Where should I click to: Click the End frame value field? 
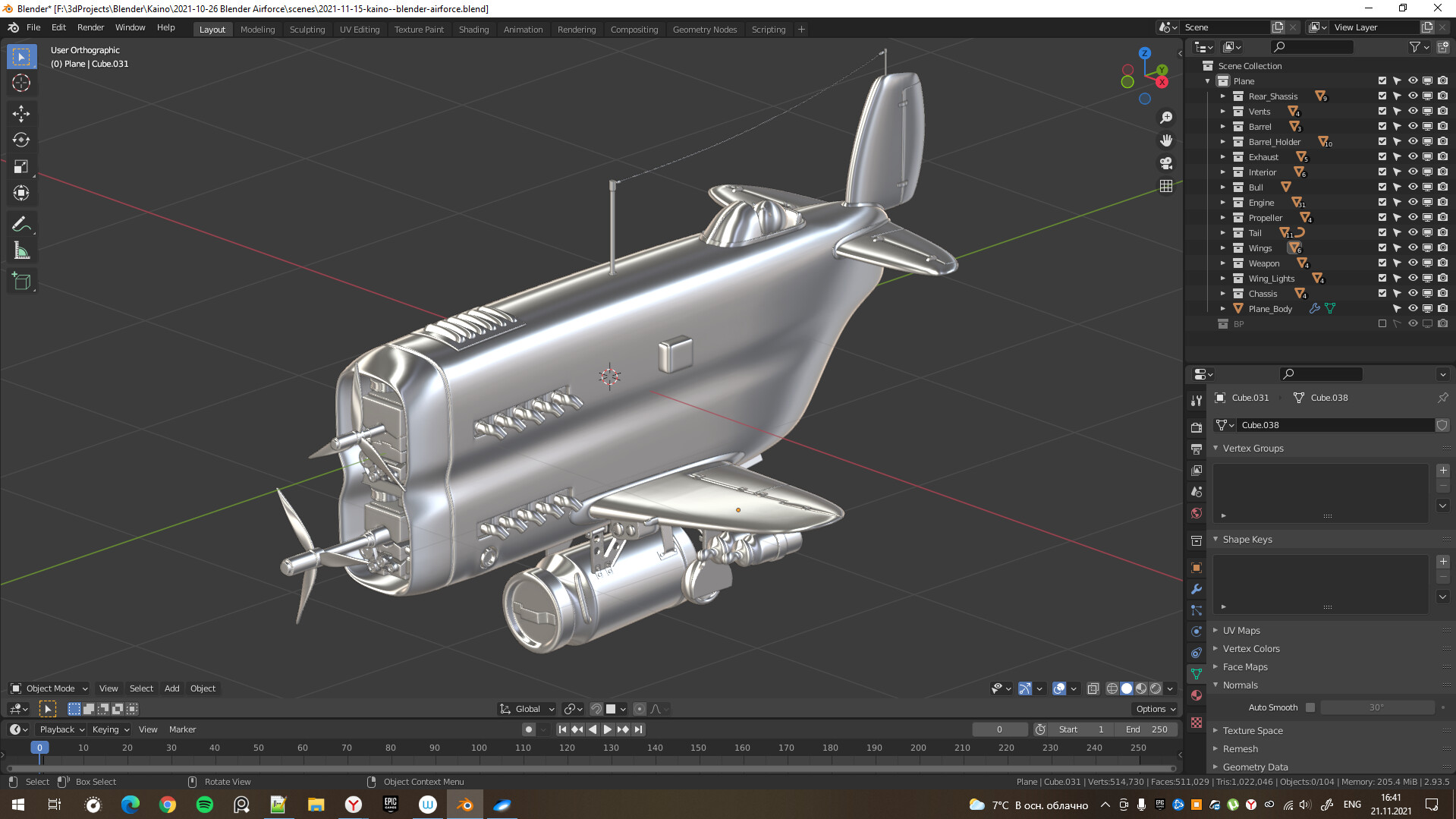(x=1146, y=729)
